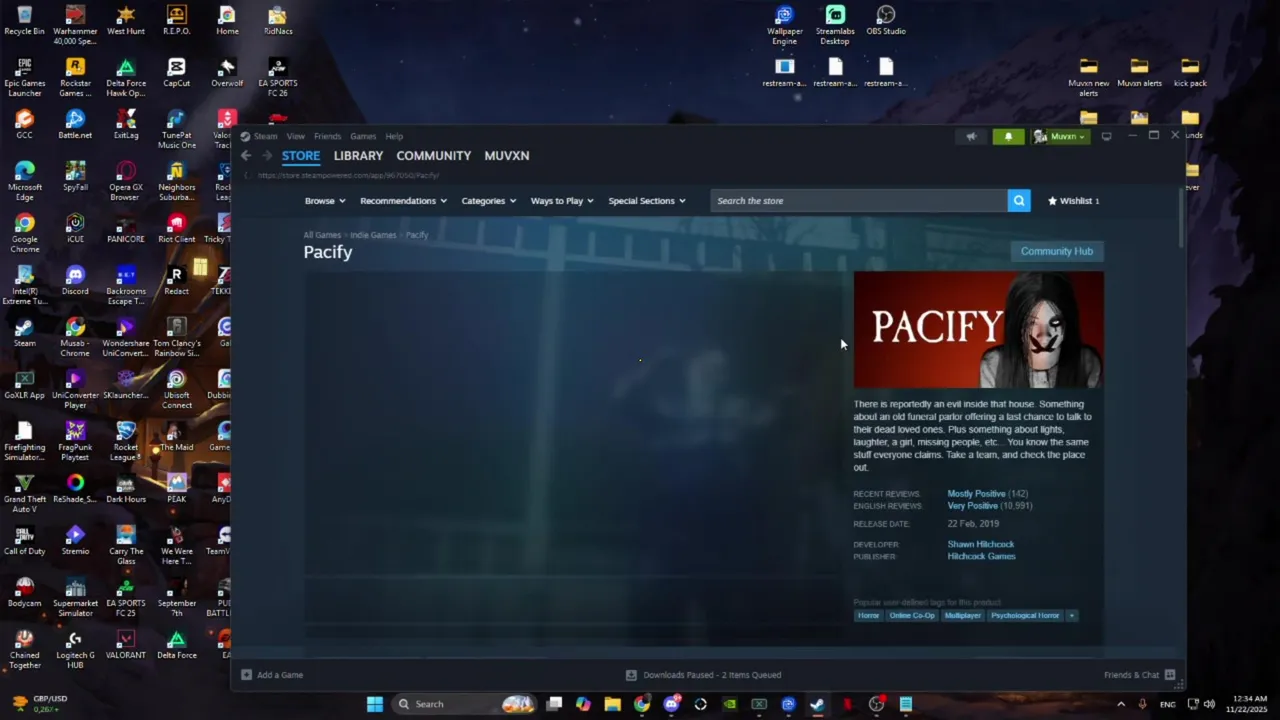The height and width of the screenshot is (720, 1280).
Task: Open the Steam announcements megaphone icon
Action: 971,136
